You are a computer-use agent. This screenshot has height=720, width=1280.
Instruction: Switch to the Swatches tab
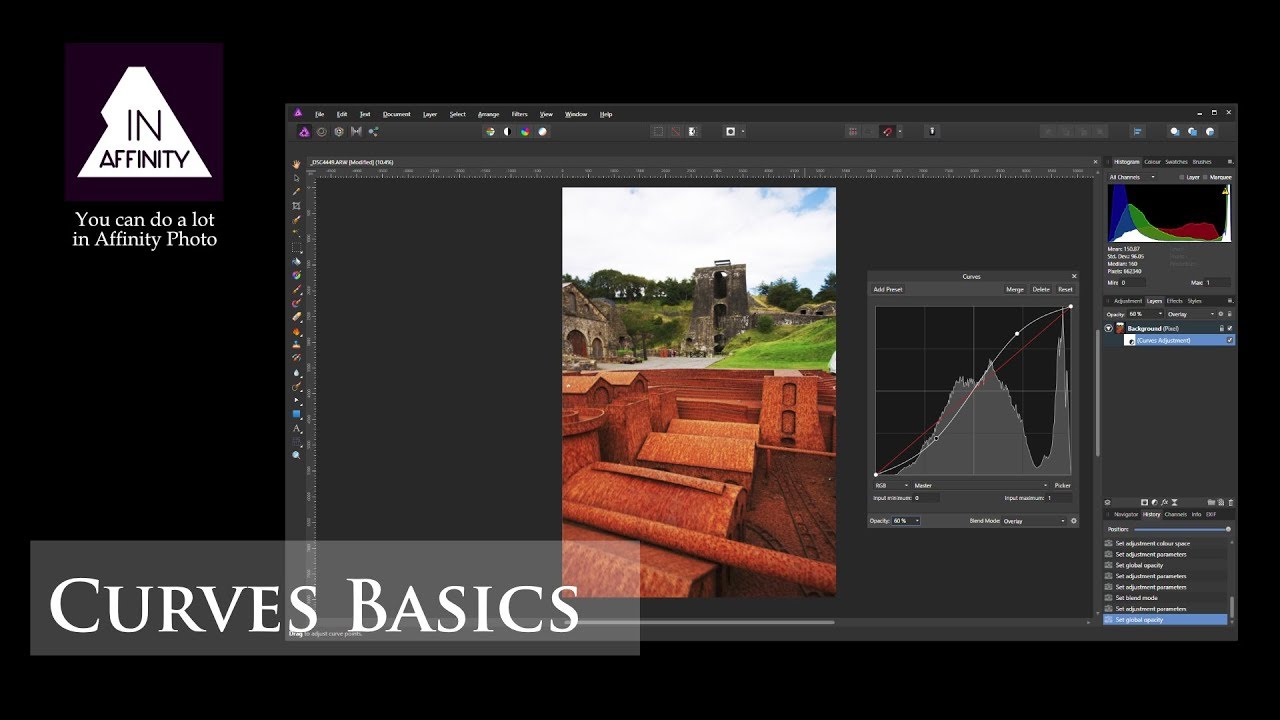coord(1176,162)
